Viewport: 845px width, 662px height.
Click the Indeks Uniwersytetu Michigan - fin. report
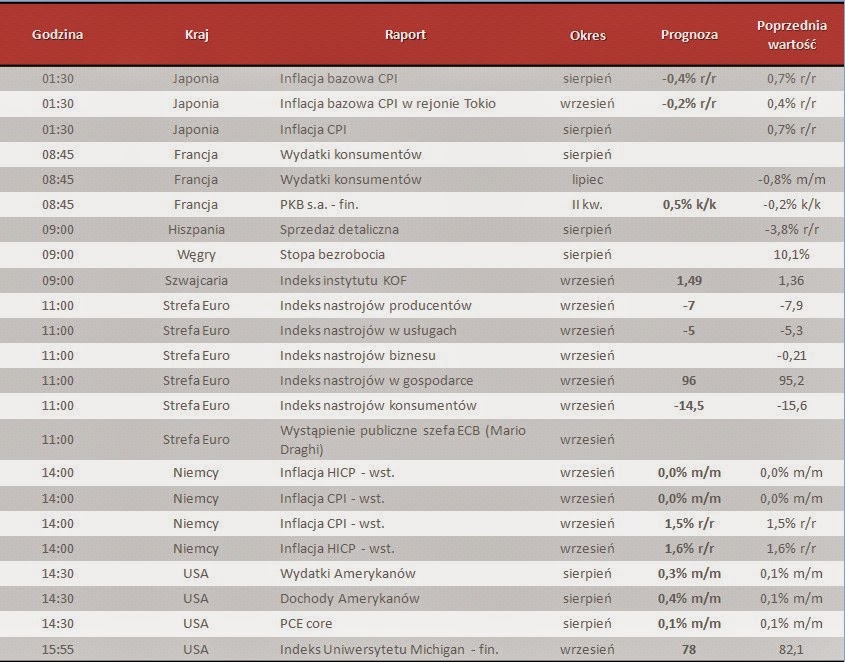[x=389, y=650]
